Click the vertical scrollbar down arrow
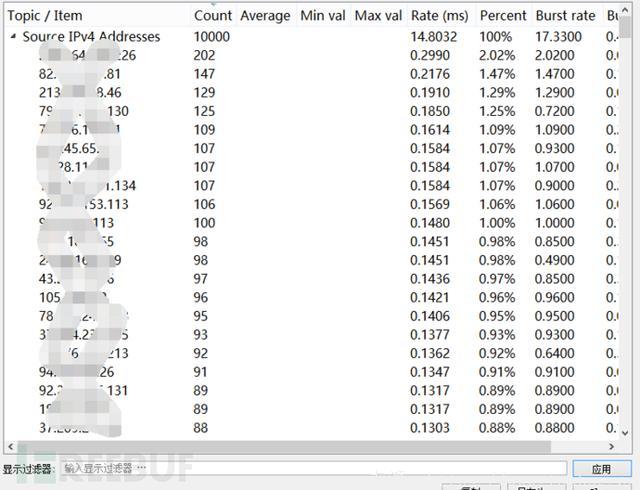 click(625, 433)
